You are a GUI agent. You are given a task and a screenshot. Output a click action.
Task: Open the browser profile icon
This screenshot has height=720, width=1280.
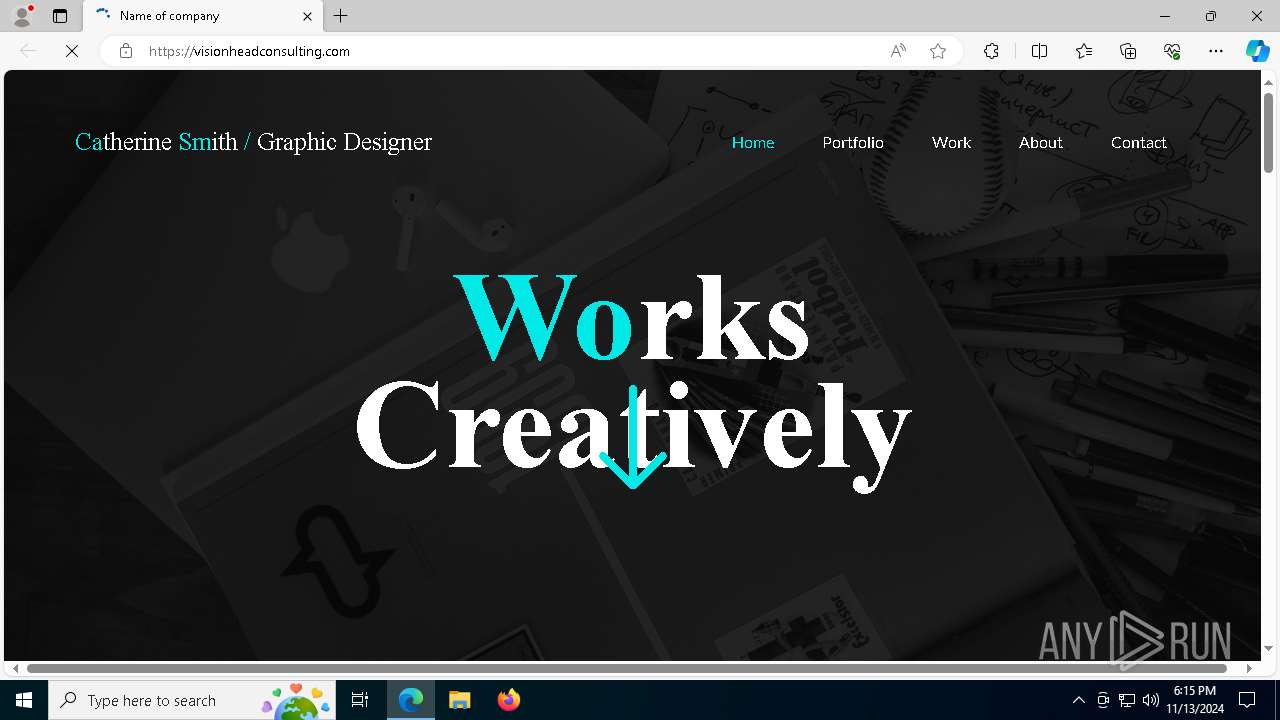coord(22,16)
